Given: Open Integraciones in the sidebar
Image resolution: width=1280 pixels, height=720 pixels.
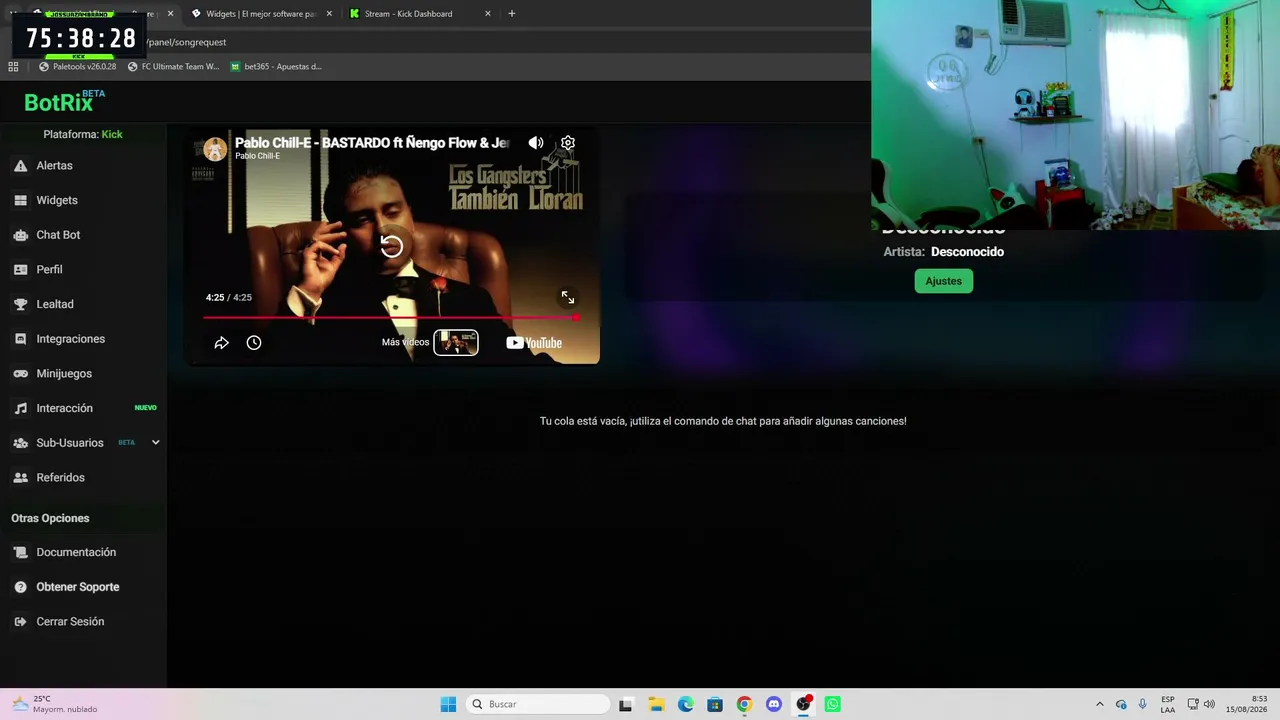Looking at the screenshot, I should coord(70,339).
